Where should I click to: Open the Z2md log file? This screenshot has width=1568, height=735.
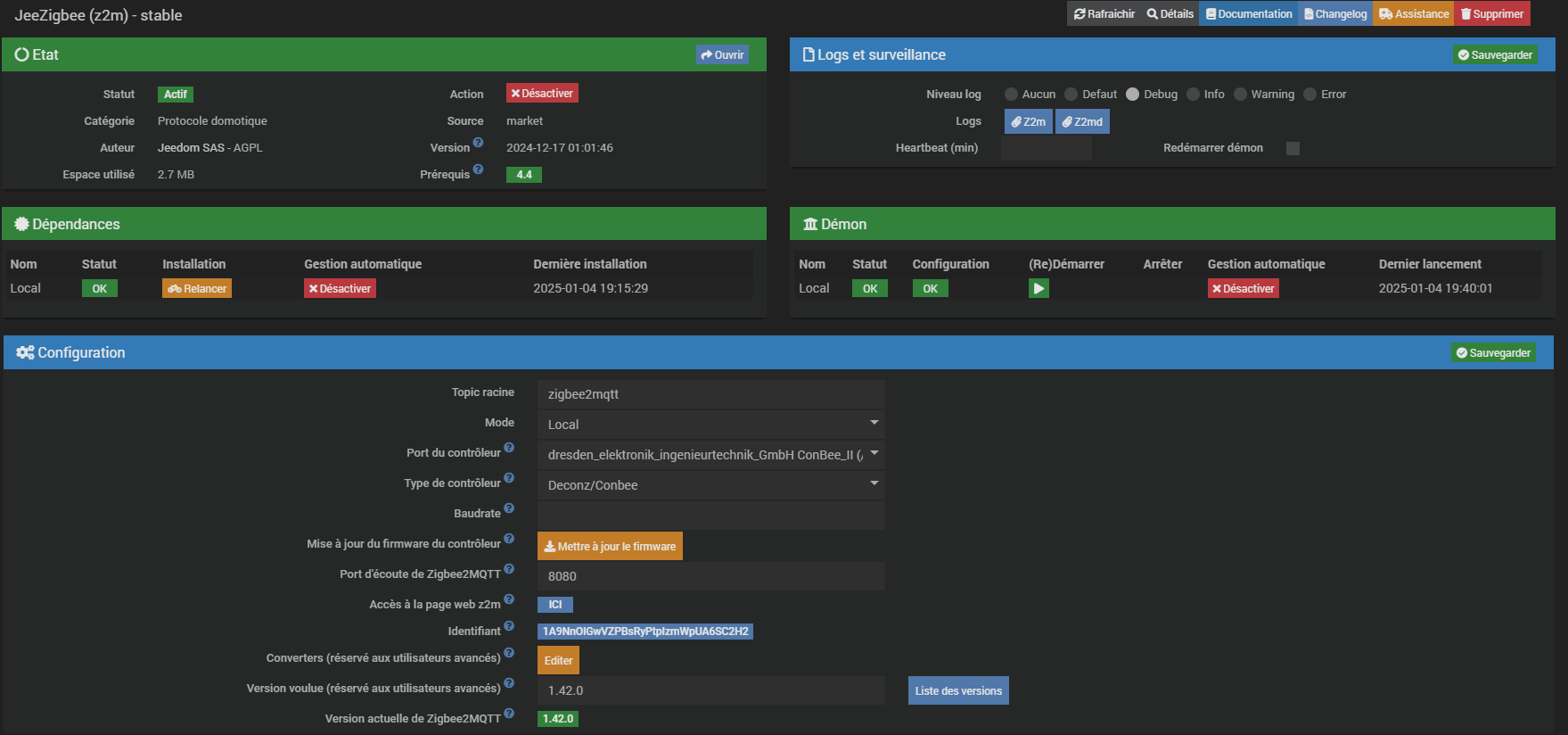click(1082, 121)
